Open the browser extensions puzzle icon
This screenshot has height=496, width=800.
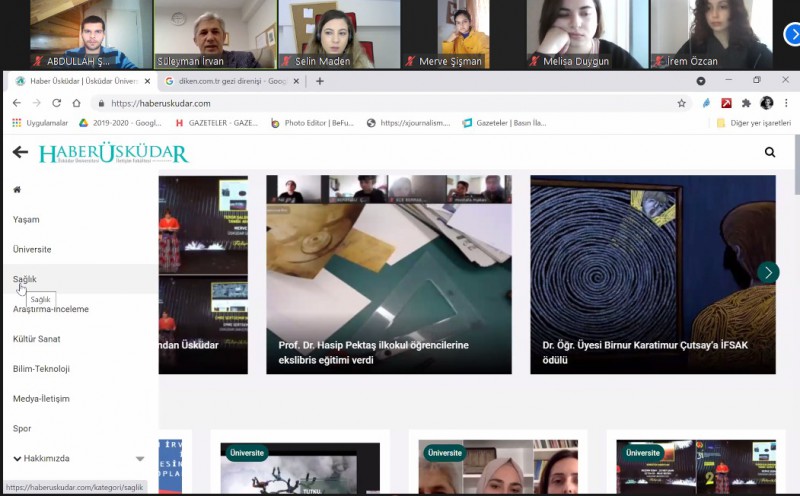(x=746, y=103)
